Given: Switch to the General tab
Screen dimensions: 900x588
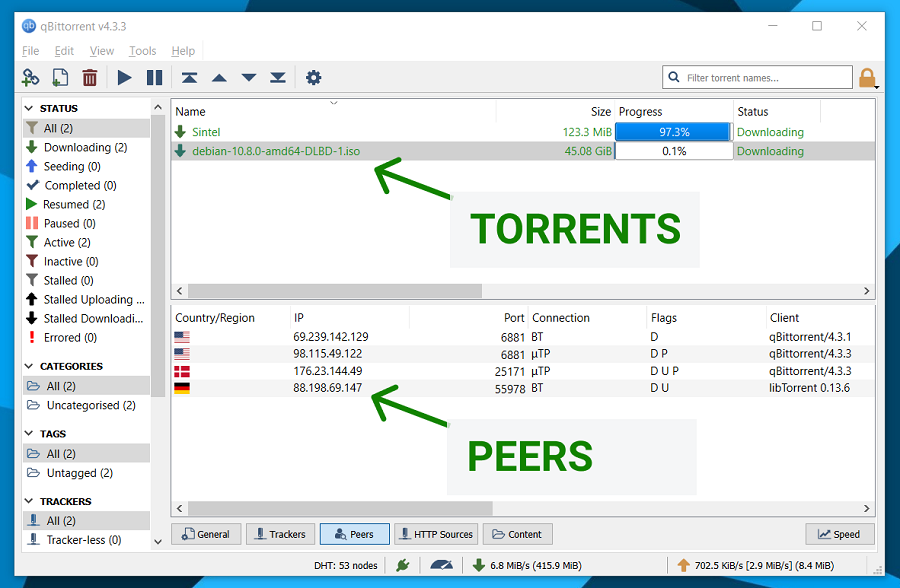Looking at the screenshot, I should point(206,534).
